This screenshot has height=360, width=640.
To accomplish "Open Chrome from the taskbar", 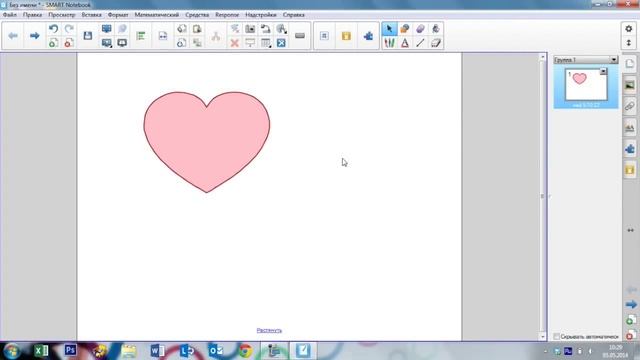I will coord(245,351).
